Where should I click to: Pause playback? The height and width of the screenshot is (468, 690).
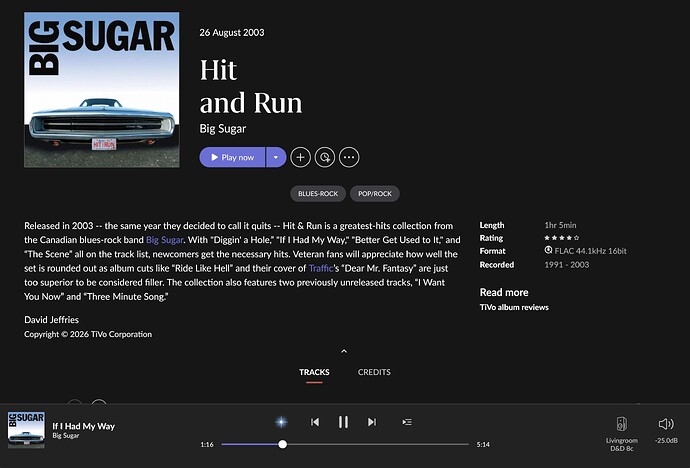pyautogui.click(x=343, y=422)
